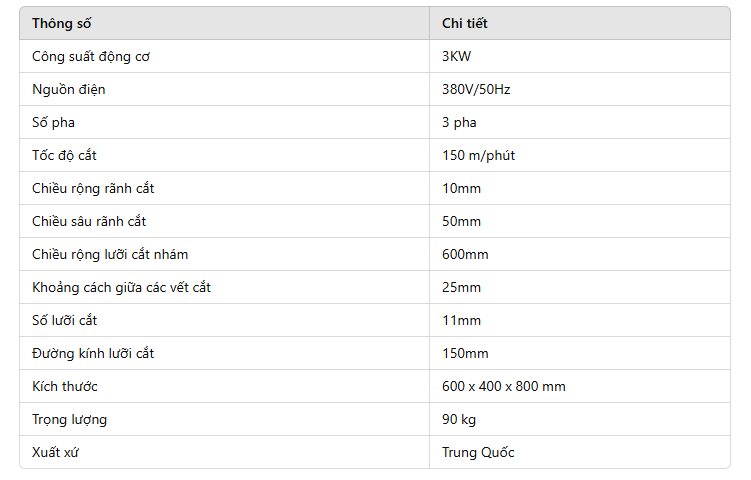This screenshot has width=751, height=480.
Task: Click the "Số pha" row label
Action: pos(54,122)
